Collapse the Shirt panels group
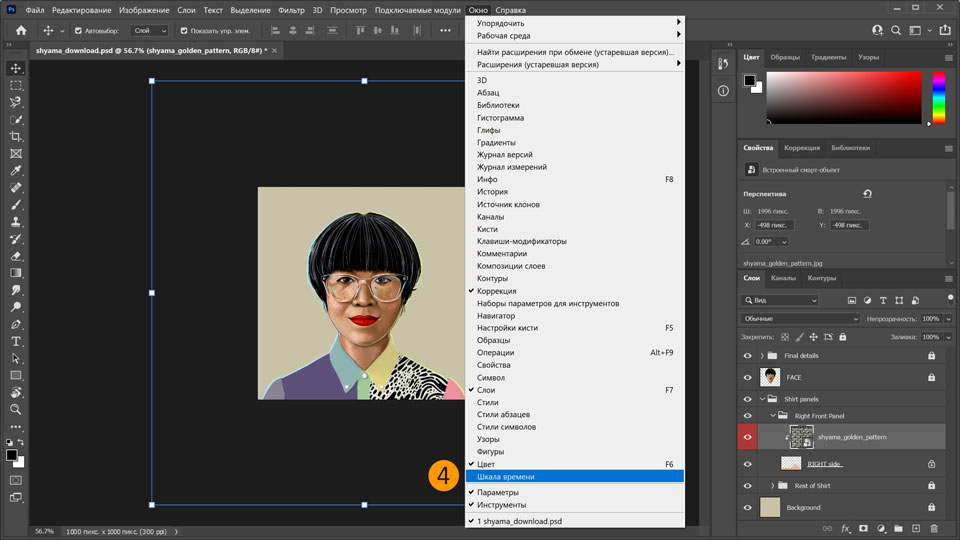Screen dimensions: 960x540 pos(762,399)
